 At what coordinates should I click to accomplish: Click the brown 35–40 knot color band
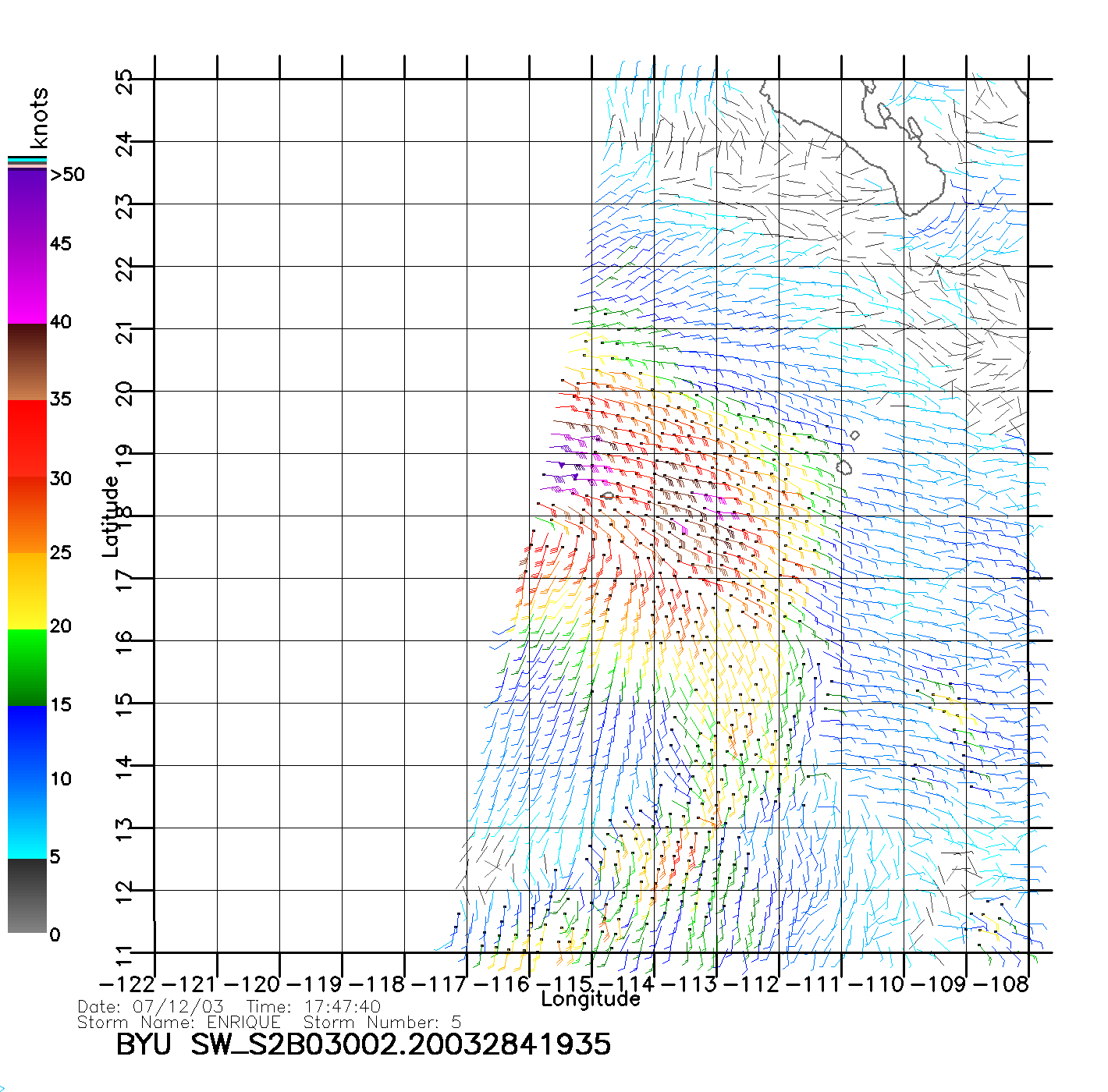27,362
